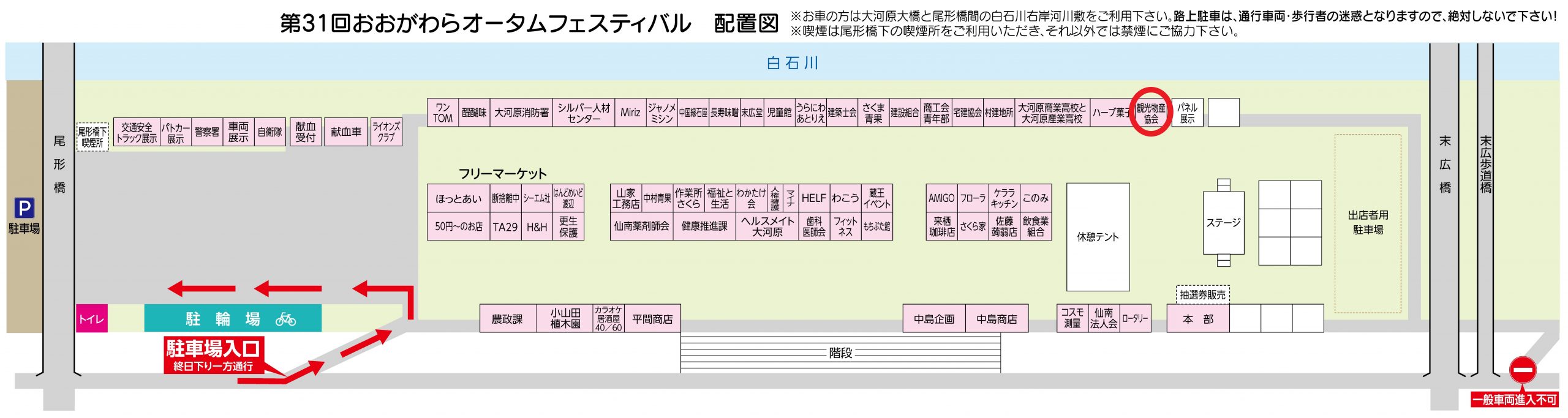Select the ヘルスメイト大河原 booth

point(767,226)
